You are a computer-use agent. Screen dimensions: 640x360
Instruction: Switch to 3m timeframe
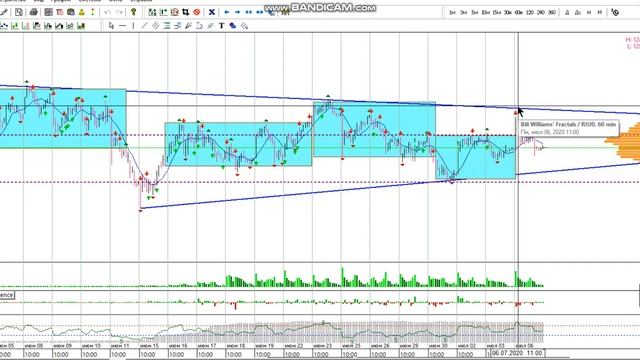point(463,13)
